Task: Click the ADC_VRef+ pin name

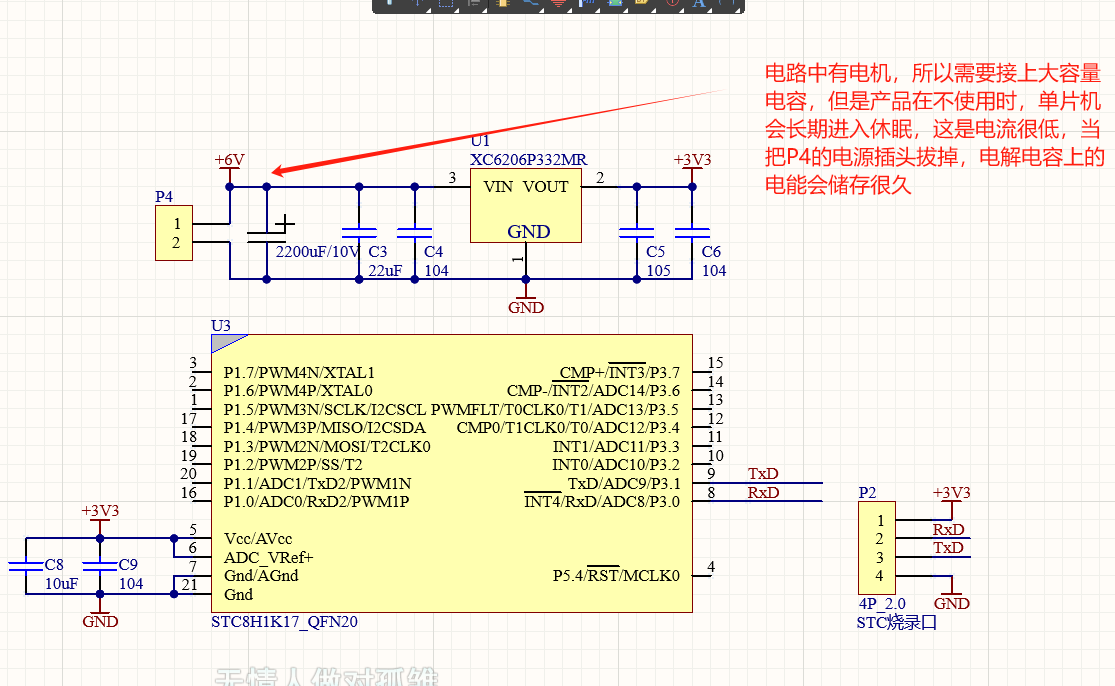Action: [x=269, y=557]
